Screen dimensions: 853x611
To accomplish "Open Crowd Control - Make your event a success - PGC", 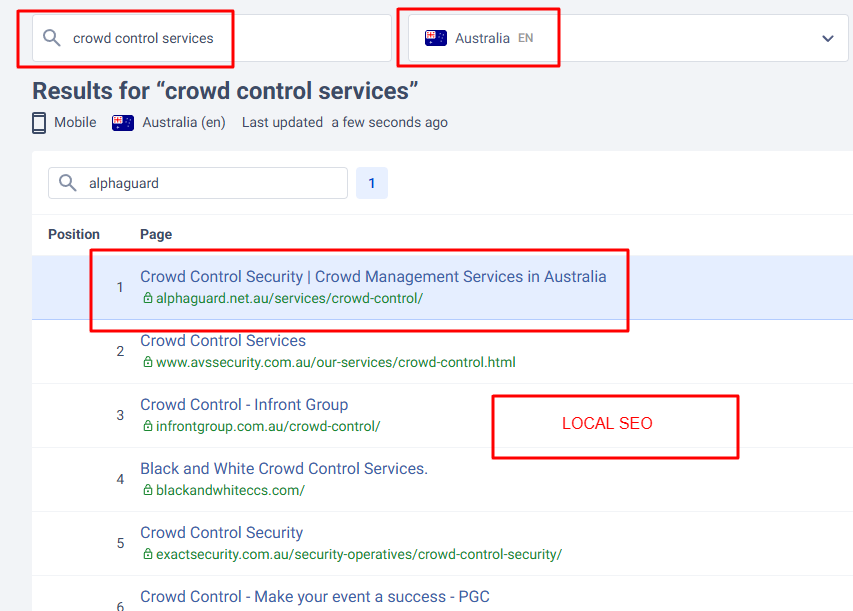I will 315,597.
